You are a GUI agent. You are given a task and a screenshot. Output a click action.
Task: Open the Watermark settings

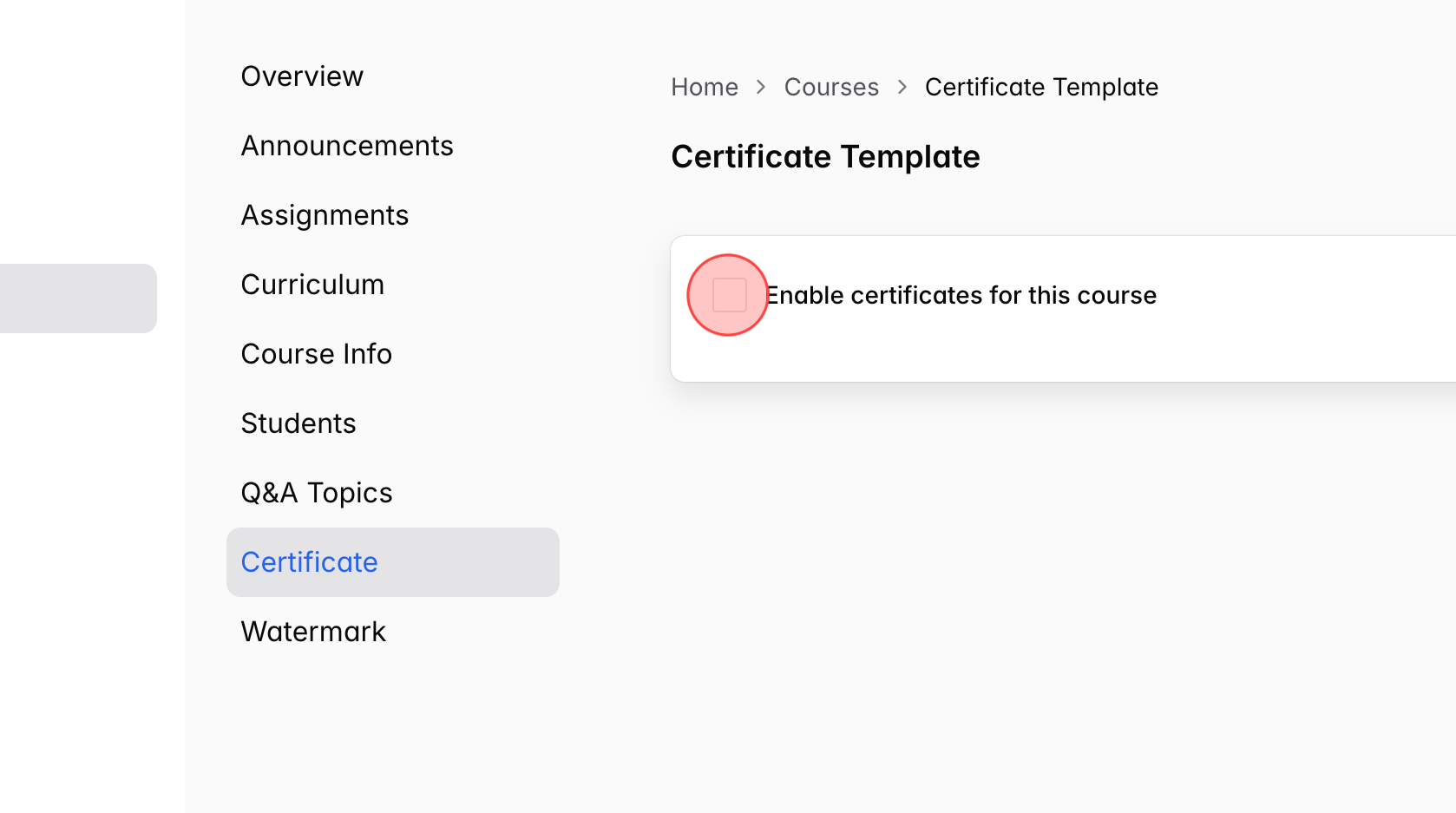click(313, 631)
